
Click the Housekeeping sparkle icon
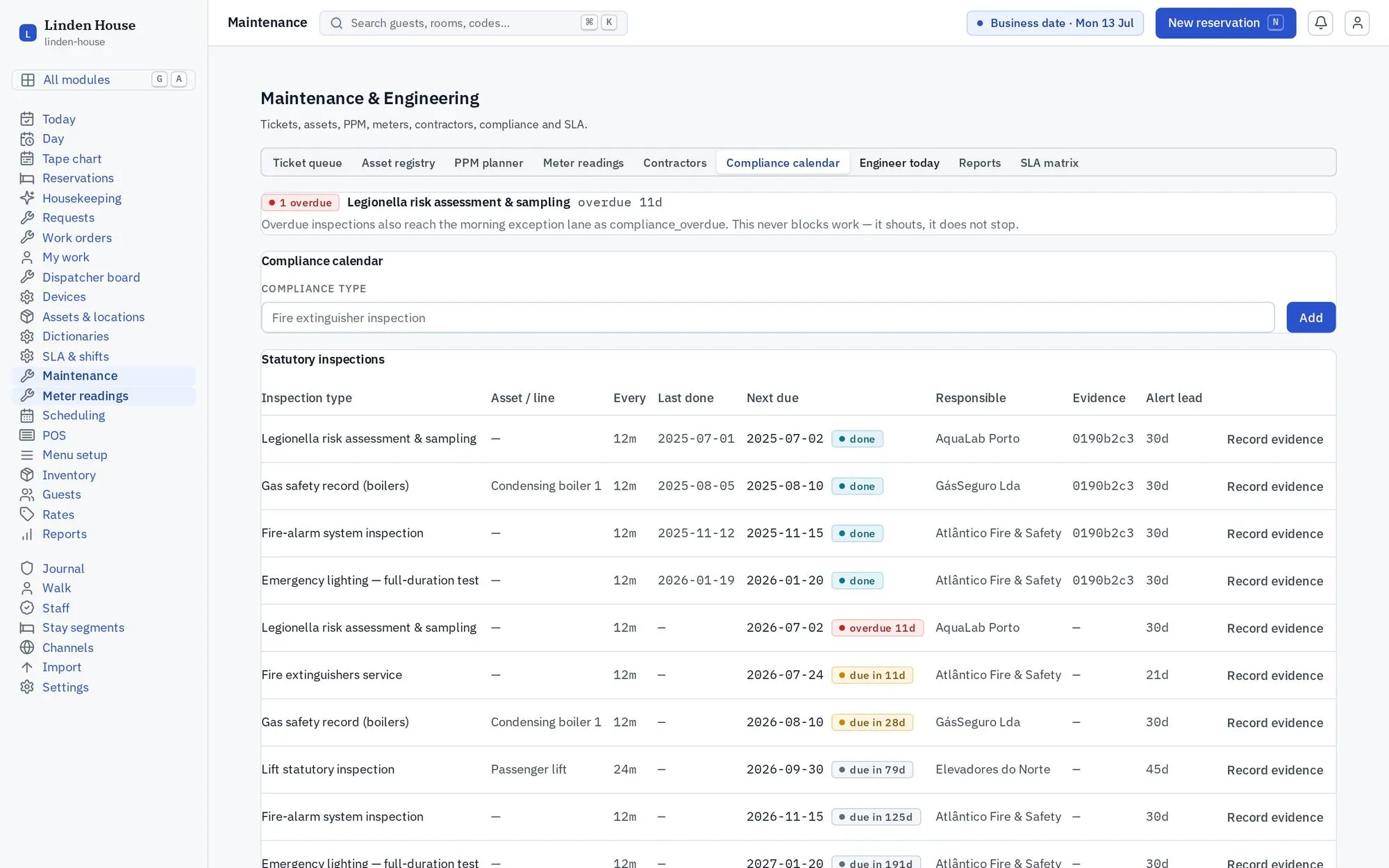pos(27,199)
